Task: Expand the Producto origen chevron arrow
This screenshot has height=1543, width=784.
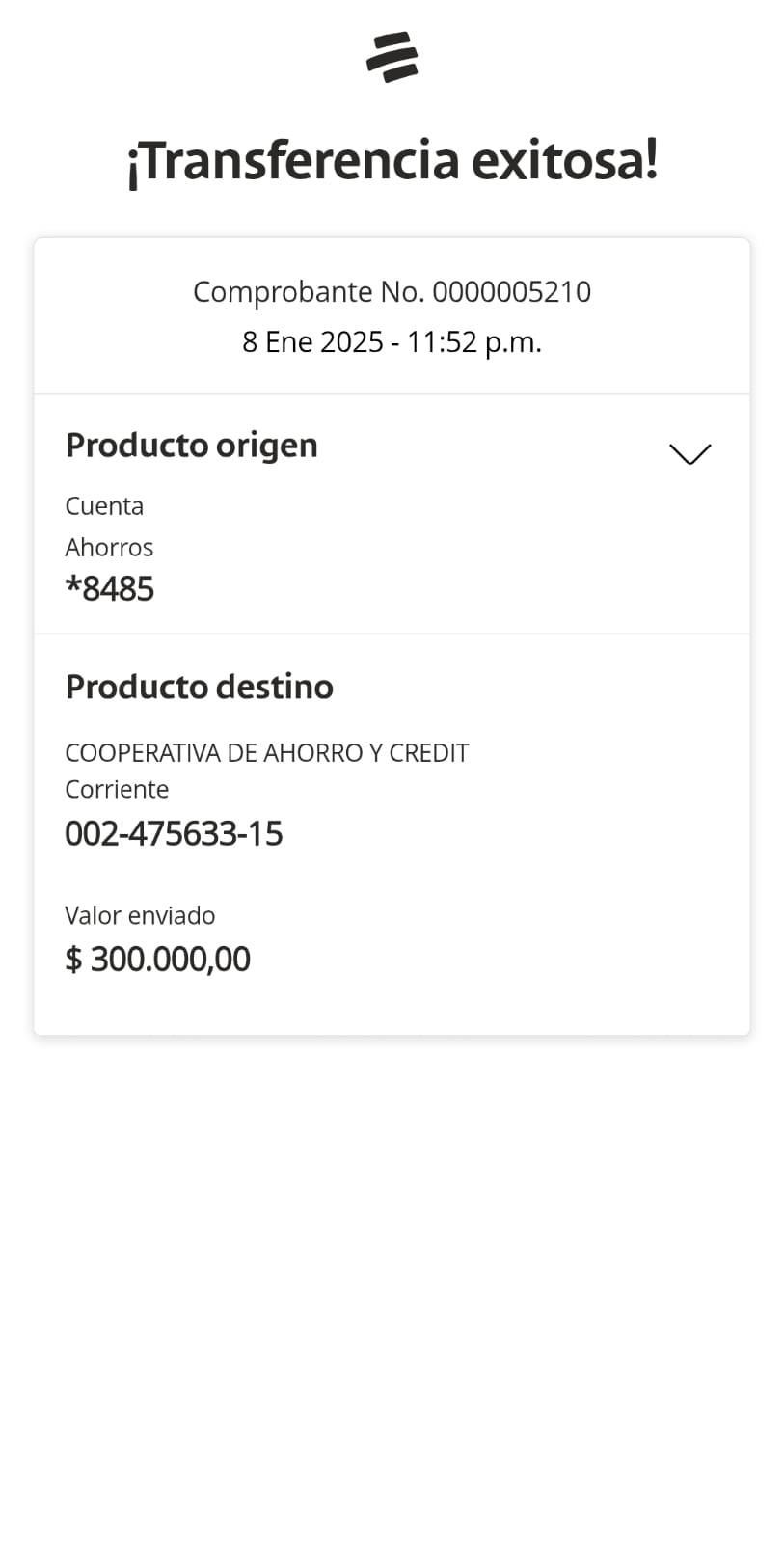Action: [689, 453]
